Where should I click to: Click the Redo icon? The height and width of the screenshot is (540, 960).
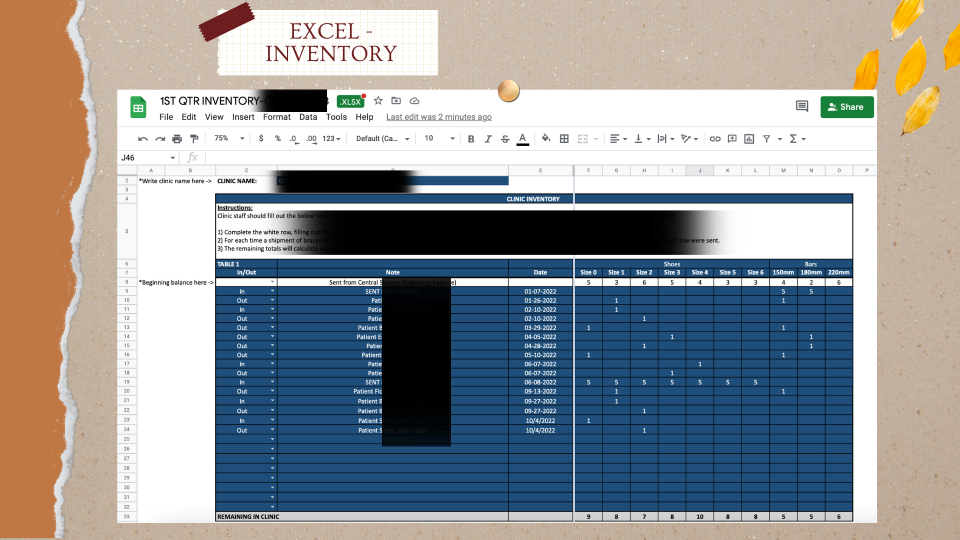pyautogui.click(x=160, y=139)
